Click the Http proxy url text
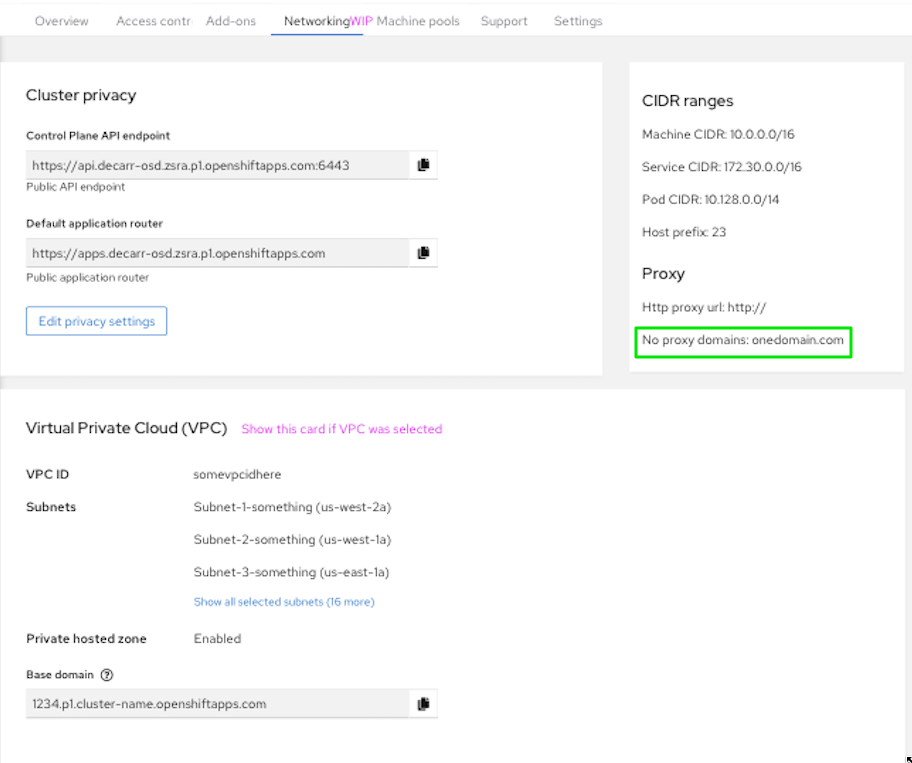912x763 pixels. coord(704,307)
